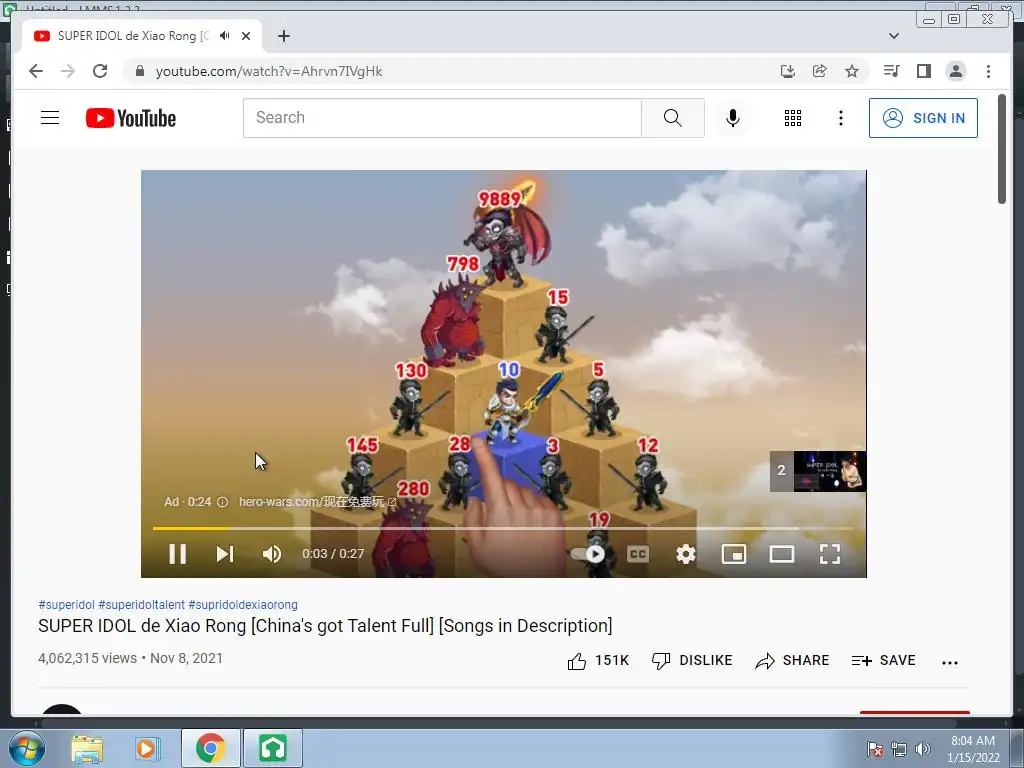Viewport: 1024px width, 768px height.
Task: Switch to miniplayer mode
Action: tap(734, 554)
